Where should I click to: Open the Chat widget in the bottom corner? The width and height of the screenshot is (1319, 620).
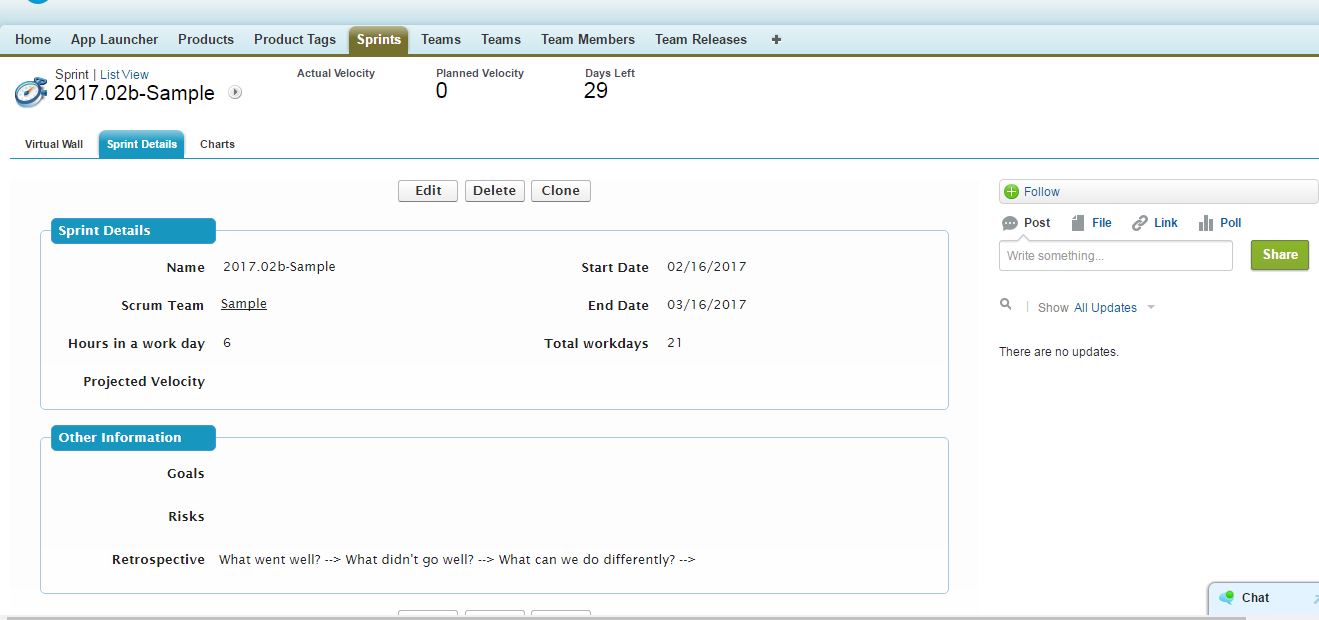(x=1255, y=598)
